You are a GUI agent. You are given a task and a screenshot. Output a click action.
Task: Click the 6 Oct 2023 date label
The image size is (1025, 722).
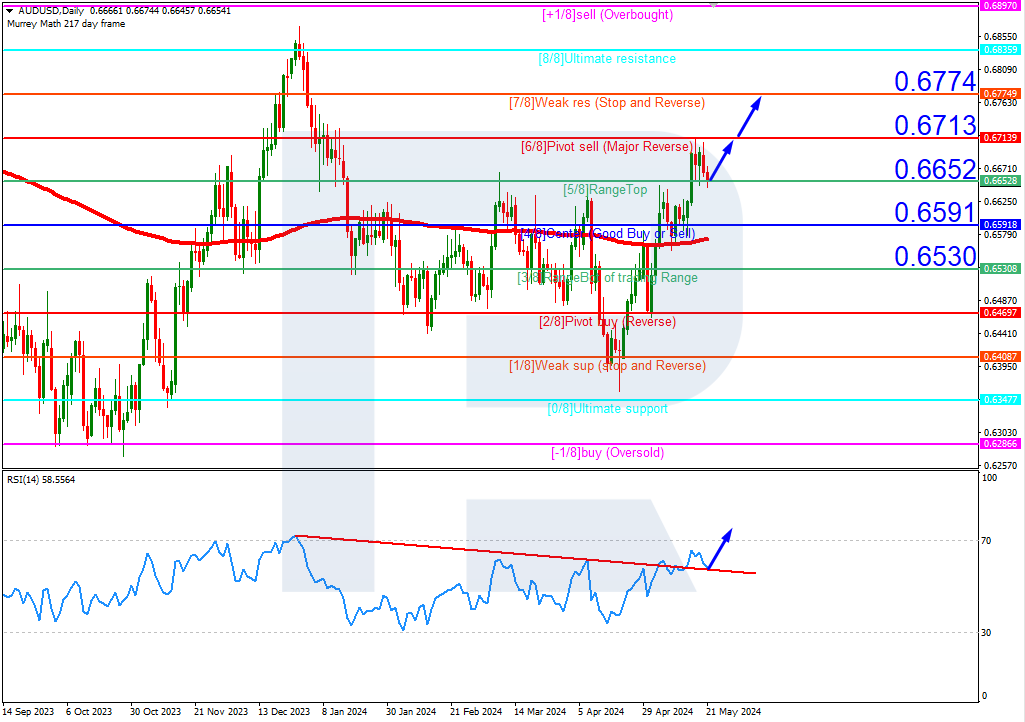point(89,712)
